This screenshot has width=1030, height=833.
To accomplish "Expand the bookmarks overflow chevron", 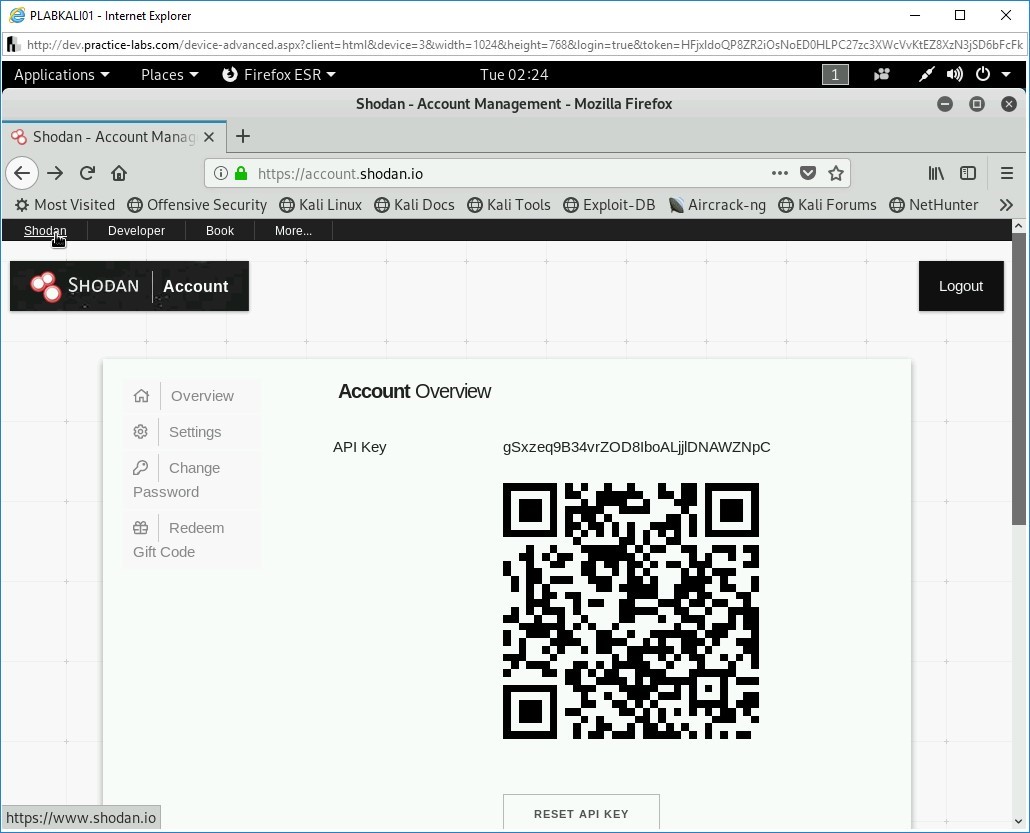I will [1006, 205].
